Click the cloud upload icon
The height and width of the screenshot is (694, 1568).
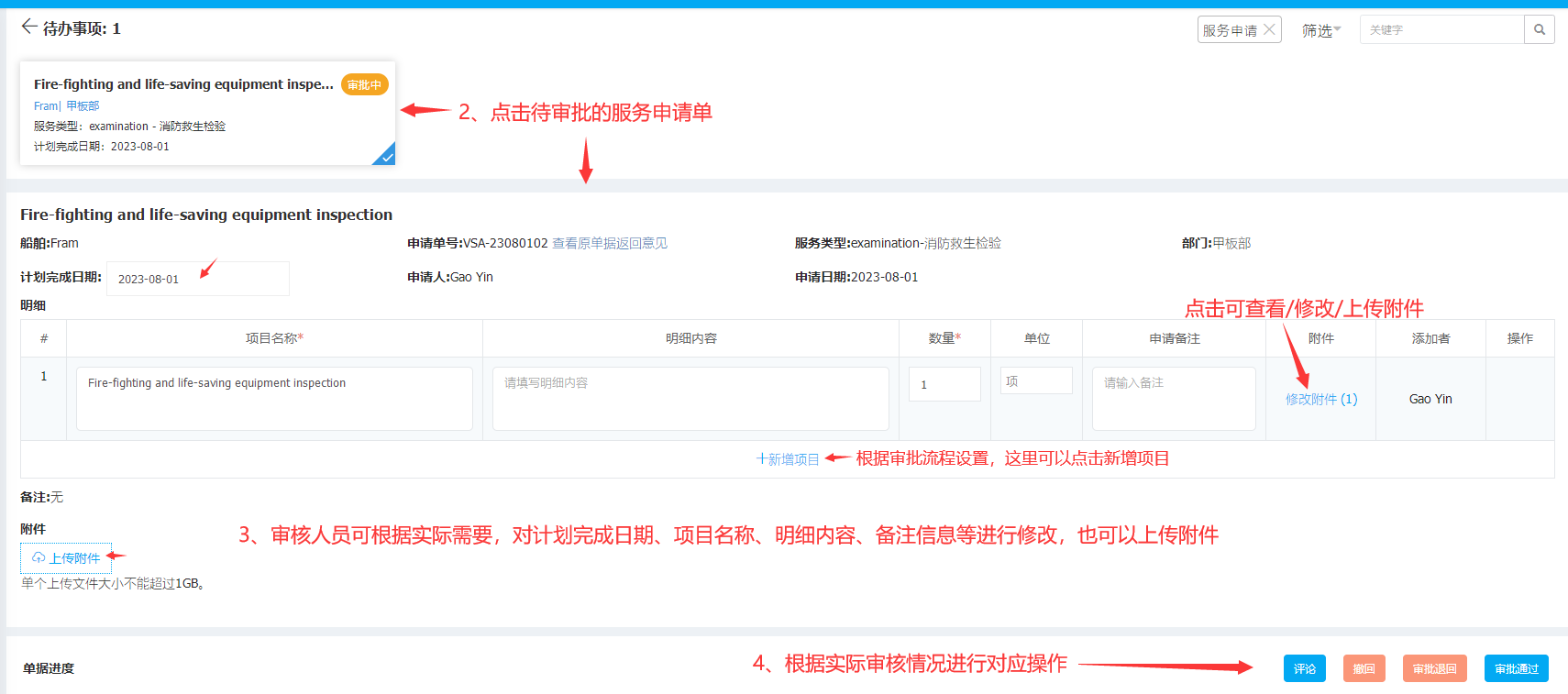coord(39,557)
